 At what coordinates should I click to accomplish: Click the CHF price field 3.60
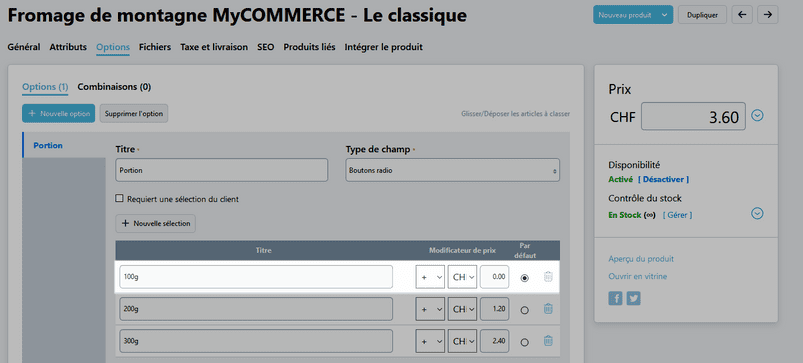coord(693,116)
